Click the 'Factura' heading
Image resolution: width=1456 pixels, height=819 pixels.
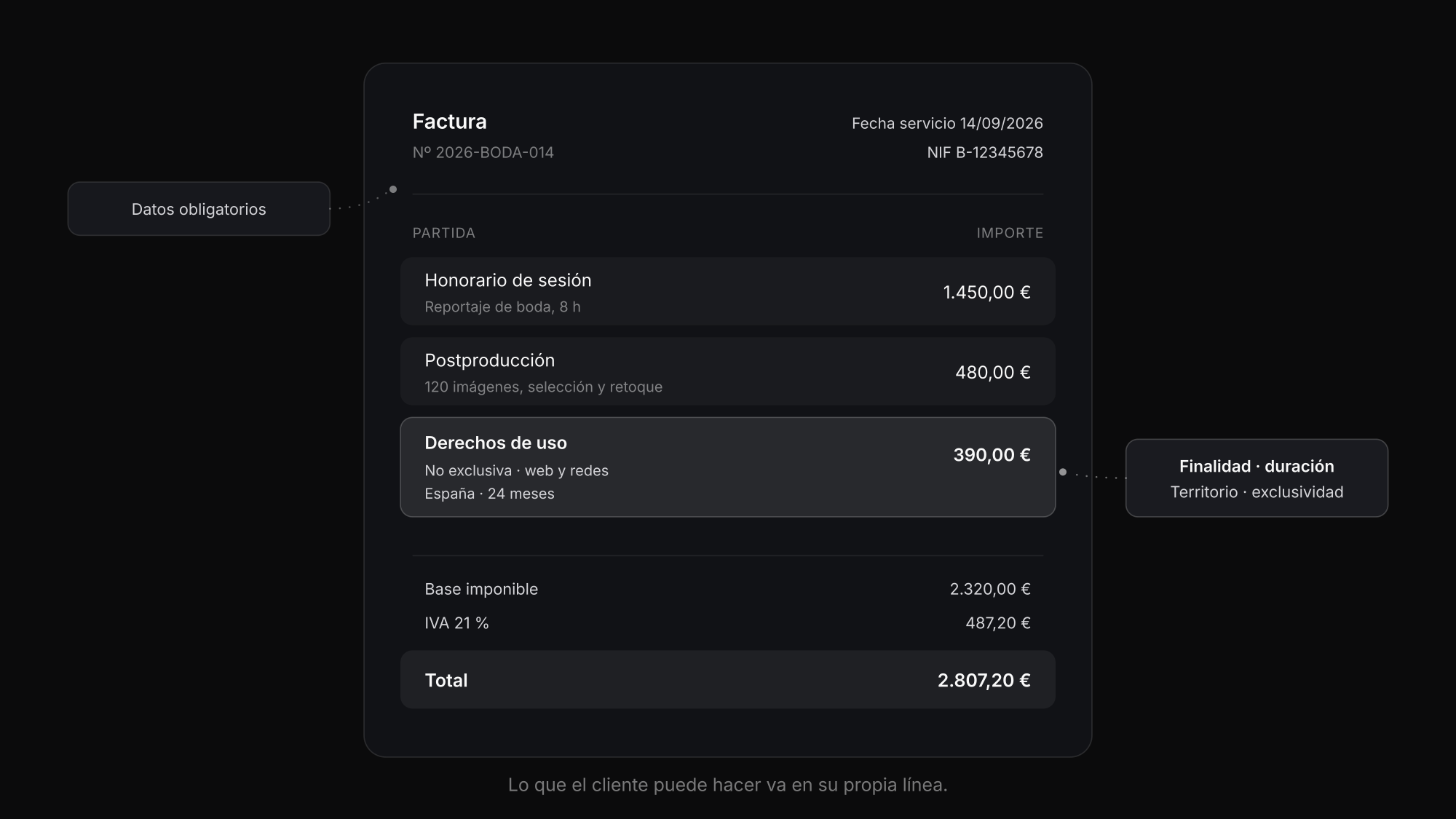[450, 122]
